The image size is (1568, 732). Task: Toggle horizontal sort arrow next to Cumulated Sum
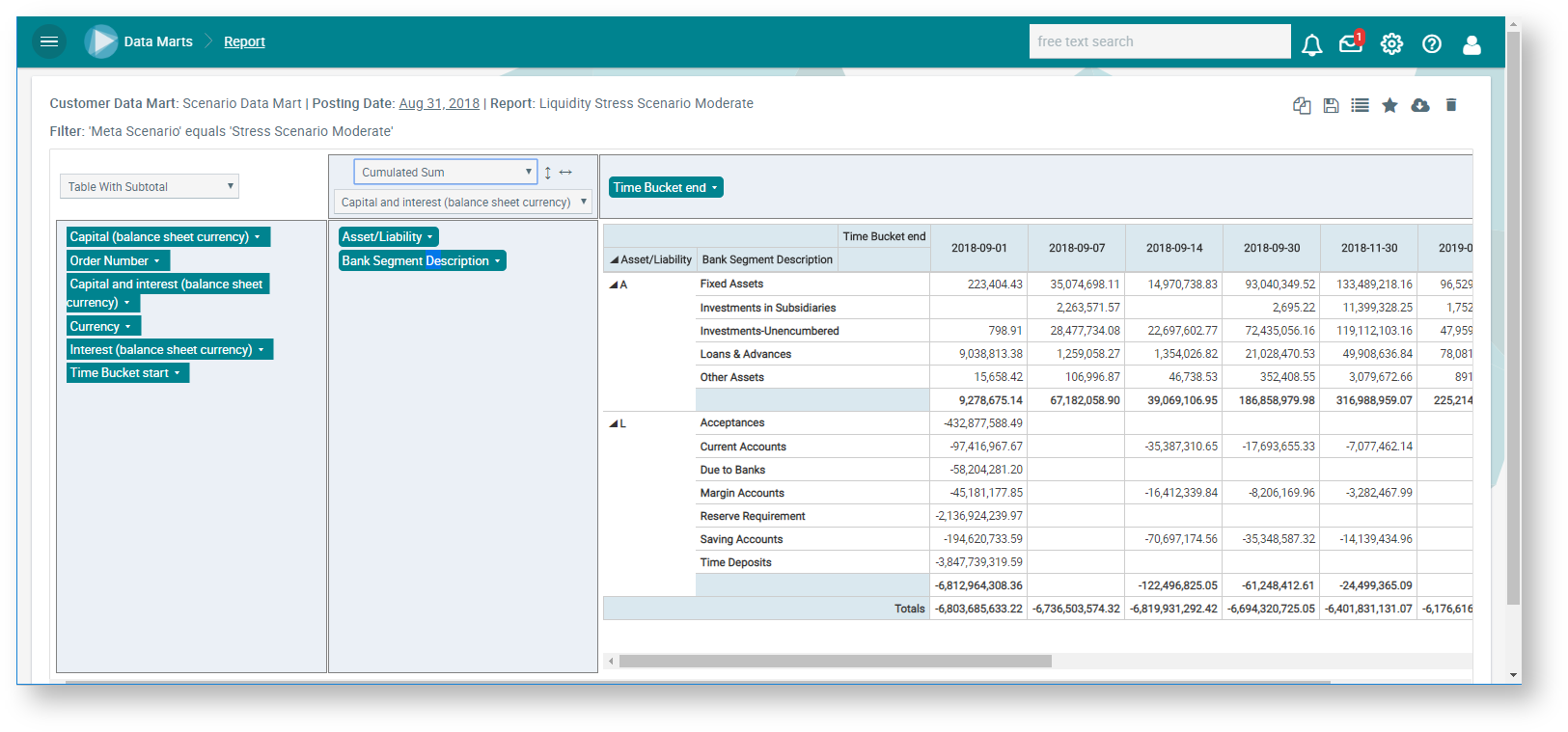point(566,173)
